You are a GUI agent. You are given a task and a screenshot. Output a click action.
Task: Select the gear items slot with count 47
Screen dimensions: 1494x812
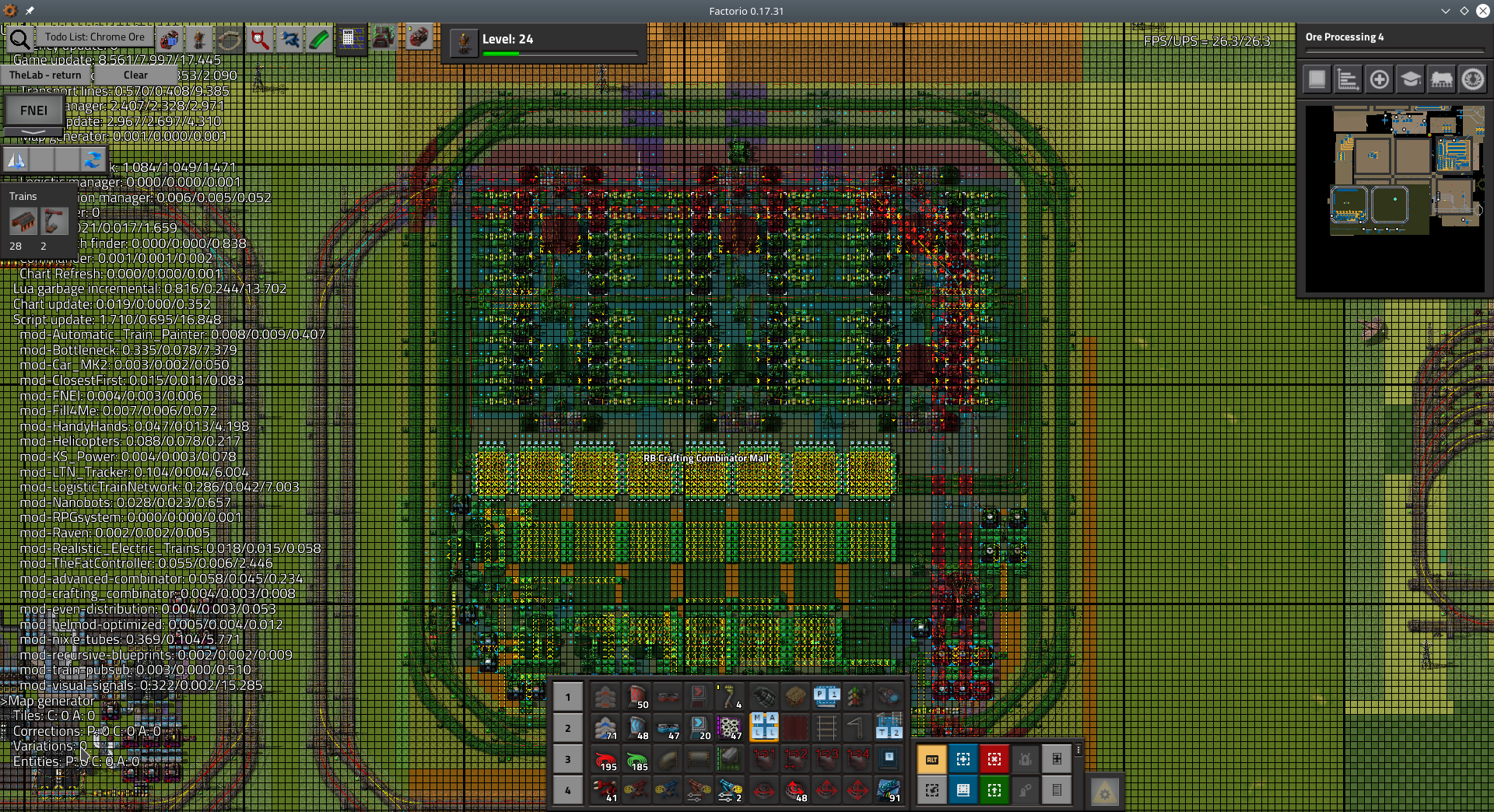(730, 728)
